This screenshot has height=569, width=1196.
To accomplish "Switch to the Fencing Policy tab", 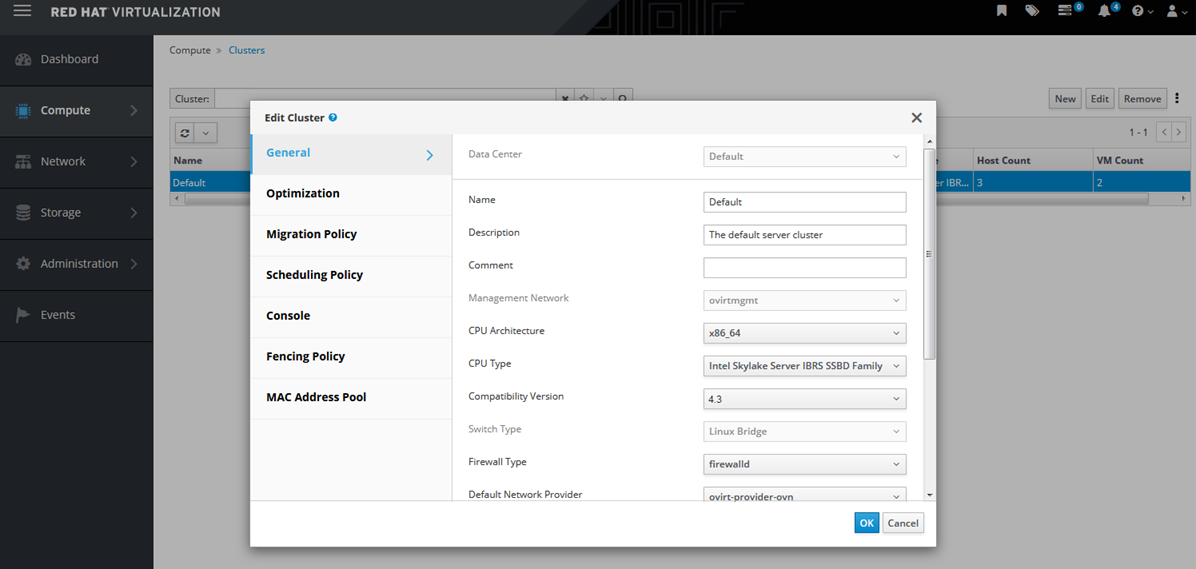I will click(x=351, y=356).
